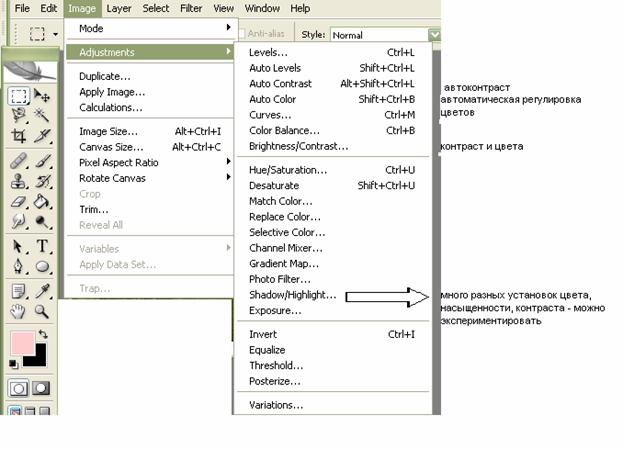Select the Move tool

pos(42,96)
